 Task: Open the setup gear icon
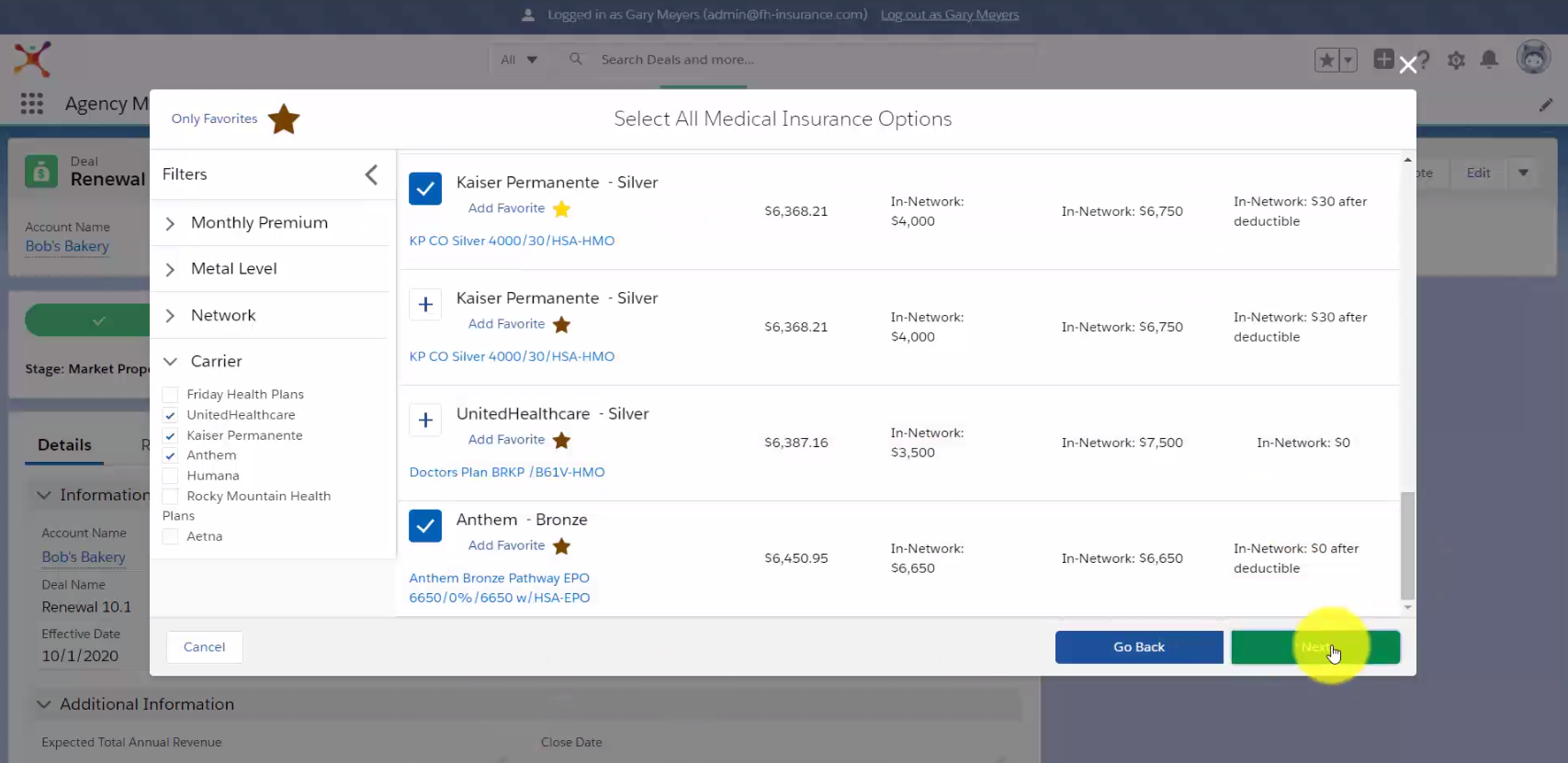click(x=1456, y=61)
